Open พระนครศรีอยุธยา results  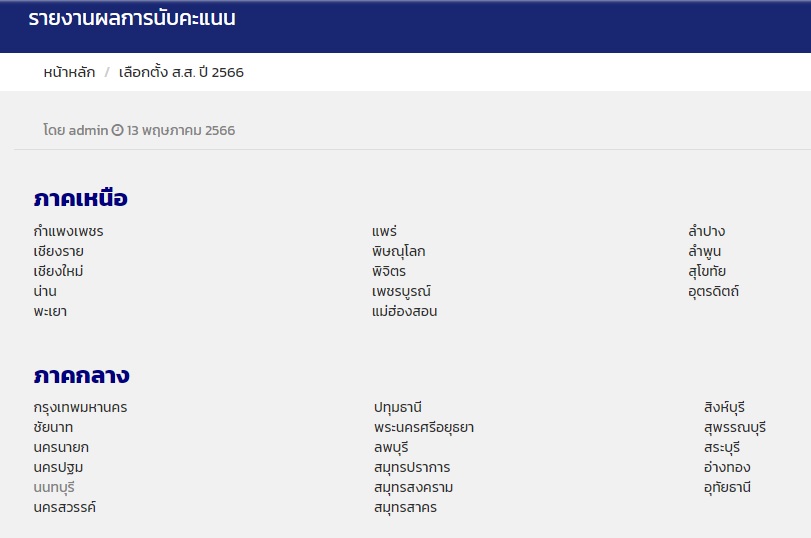424,428
